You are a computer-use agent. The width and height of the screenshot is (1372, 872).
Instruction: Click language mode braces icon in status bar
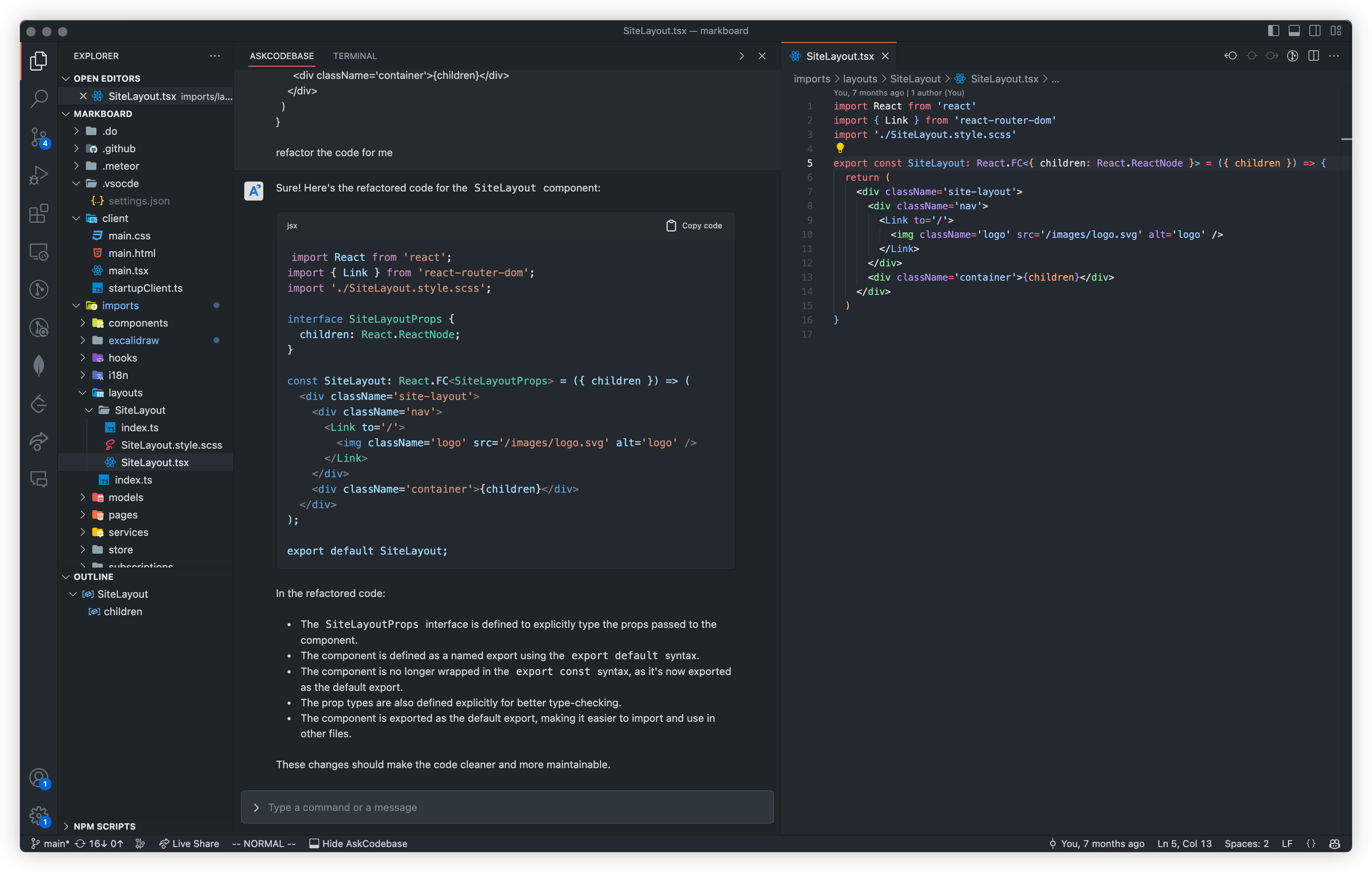pos(1311,843)
